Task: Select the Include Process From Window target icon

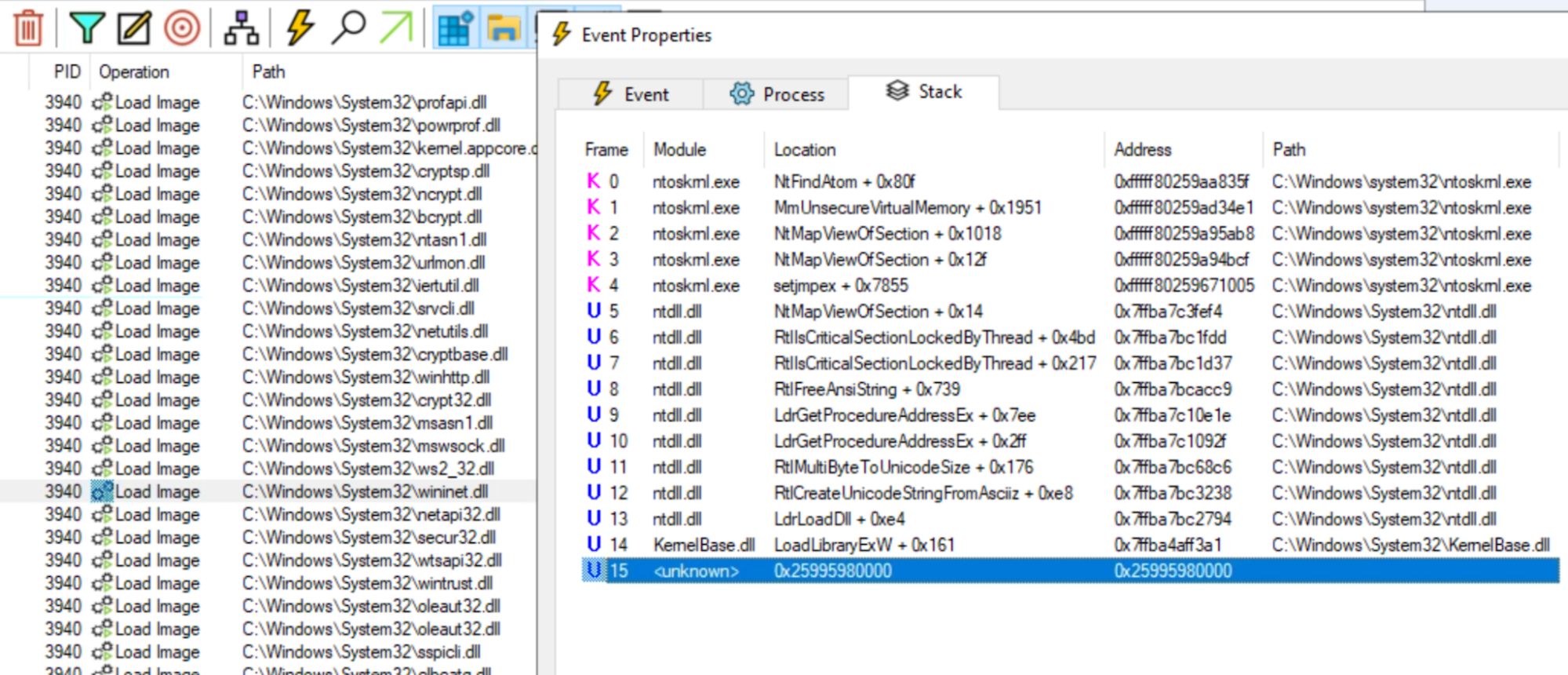Action: [x=182, y=28]
